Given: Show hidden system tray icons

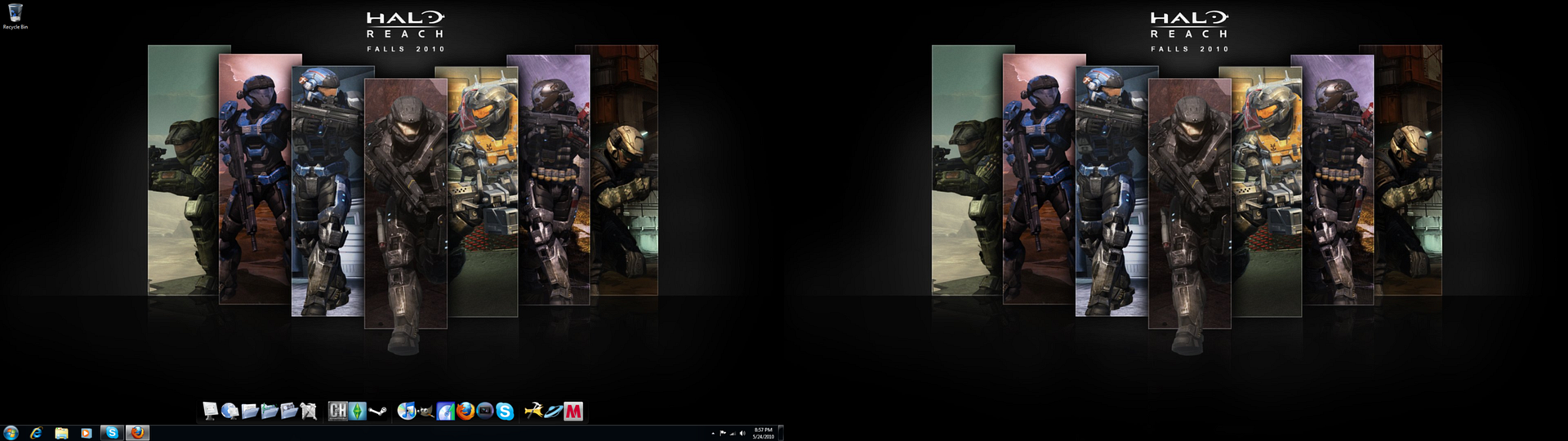Looking at the screenshot, I should click(713, 434).
